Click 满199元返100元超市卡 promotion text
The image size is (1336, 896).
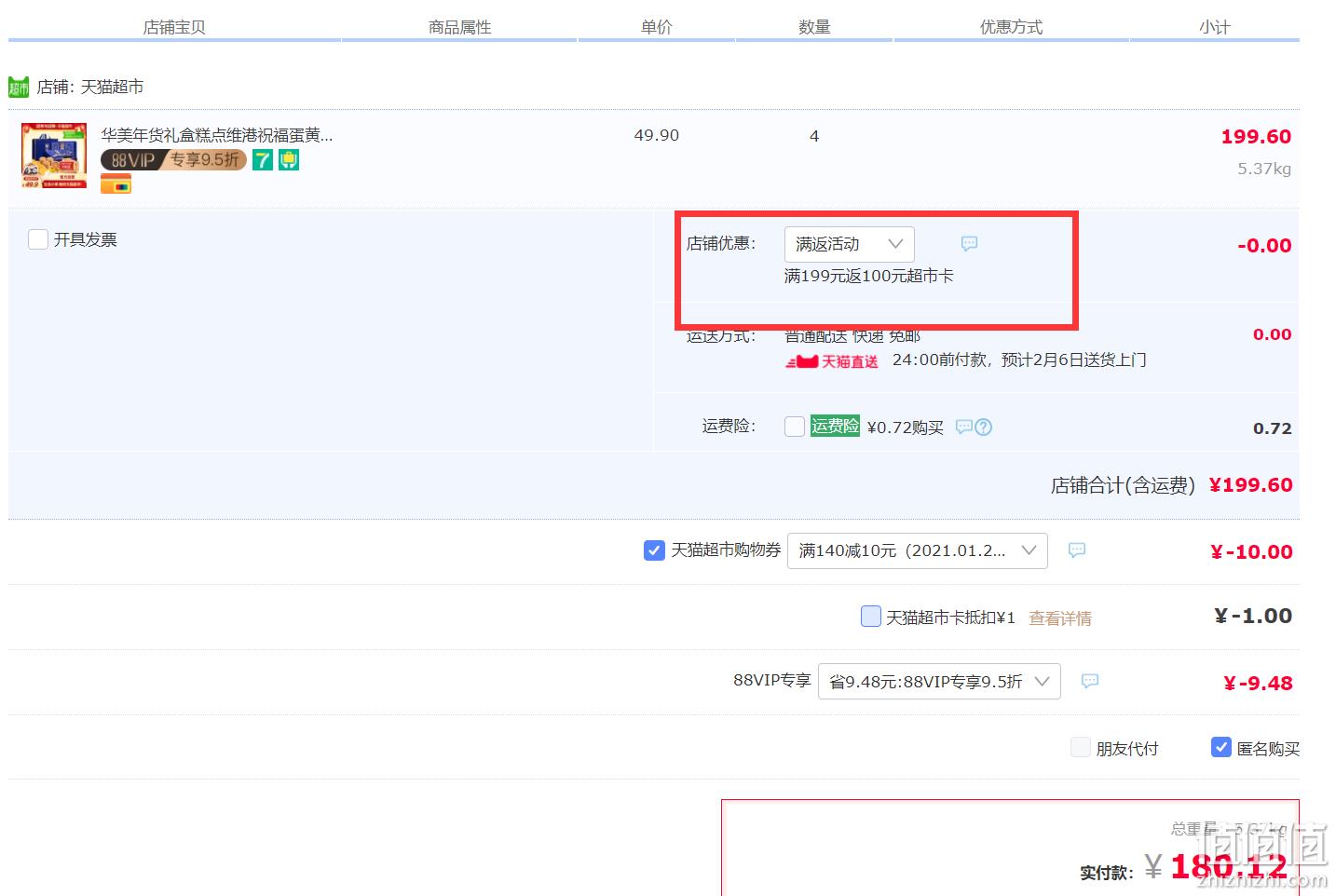pos(869,277)
